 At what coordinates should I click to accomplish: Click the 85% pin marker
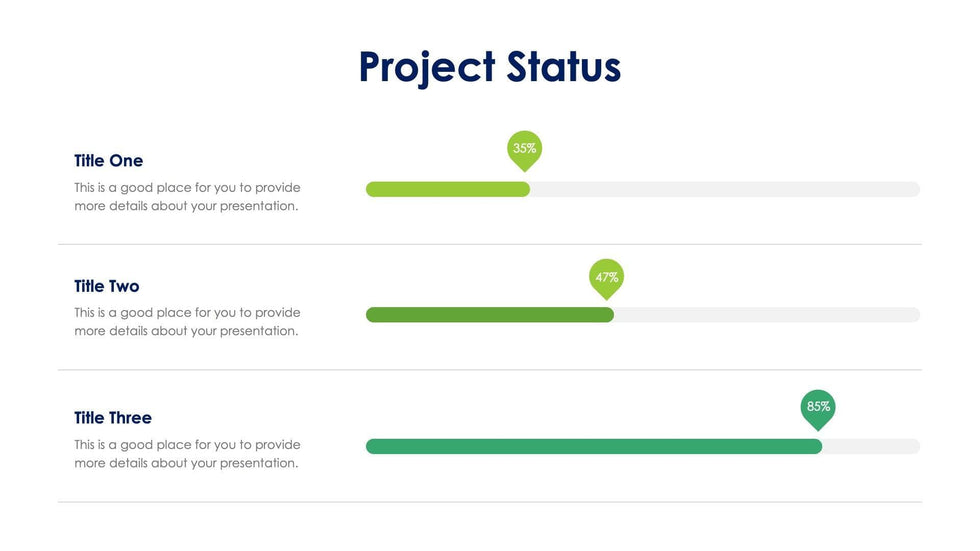coord(818,407)
